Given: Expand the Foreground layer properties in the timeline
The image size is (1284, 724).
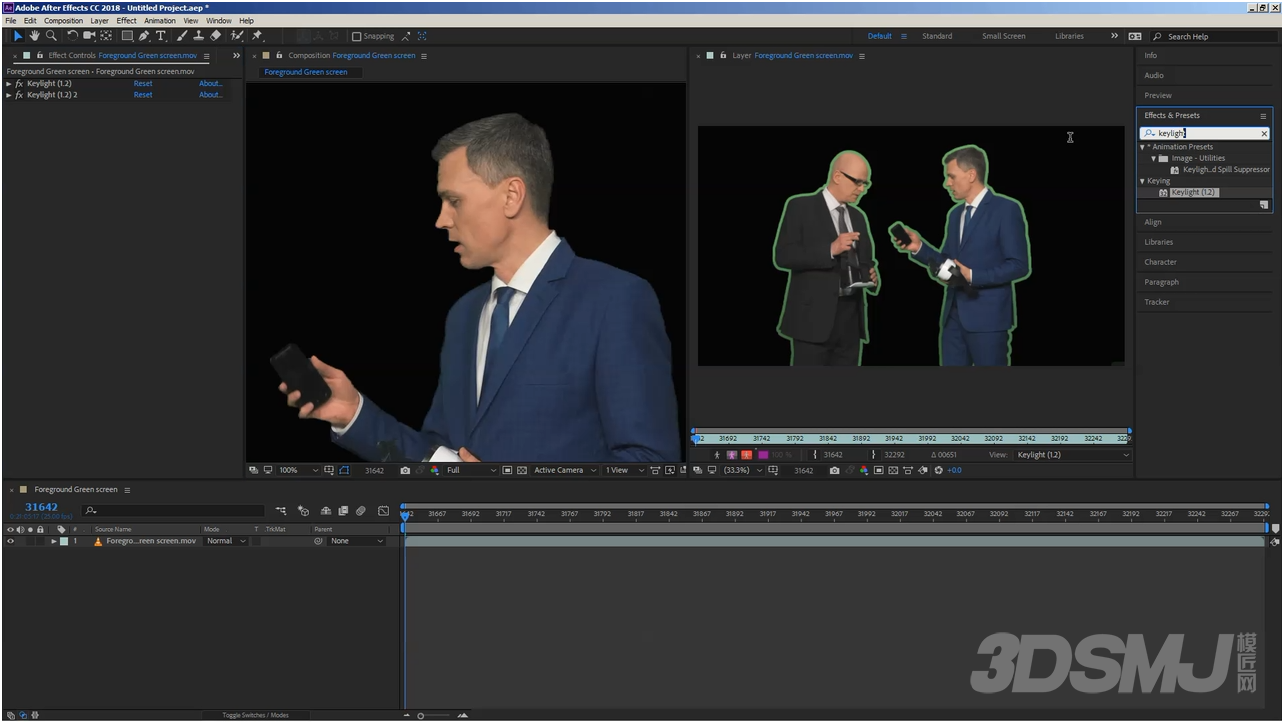Looking at the screenshot, I should 54,541.
